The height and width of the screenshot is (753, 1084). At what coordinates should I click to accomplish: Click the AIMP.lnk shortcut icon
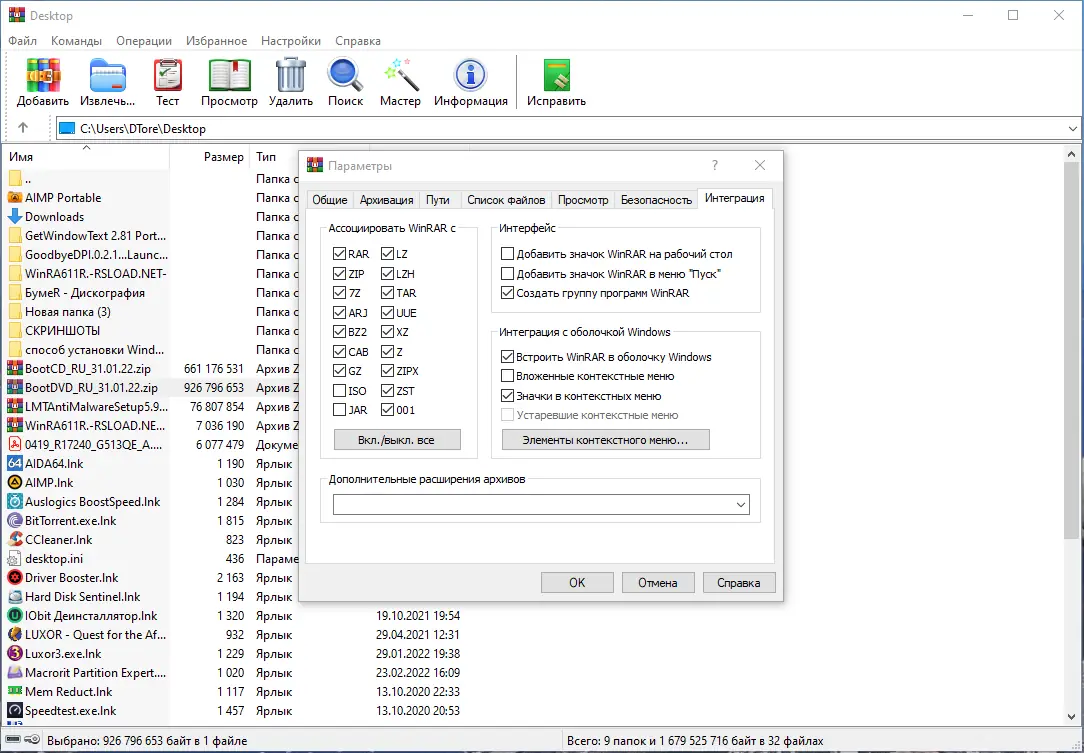(x=15, y=483)
